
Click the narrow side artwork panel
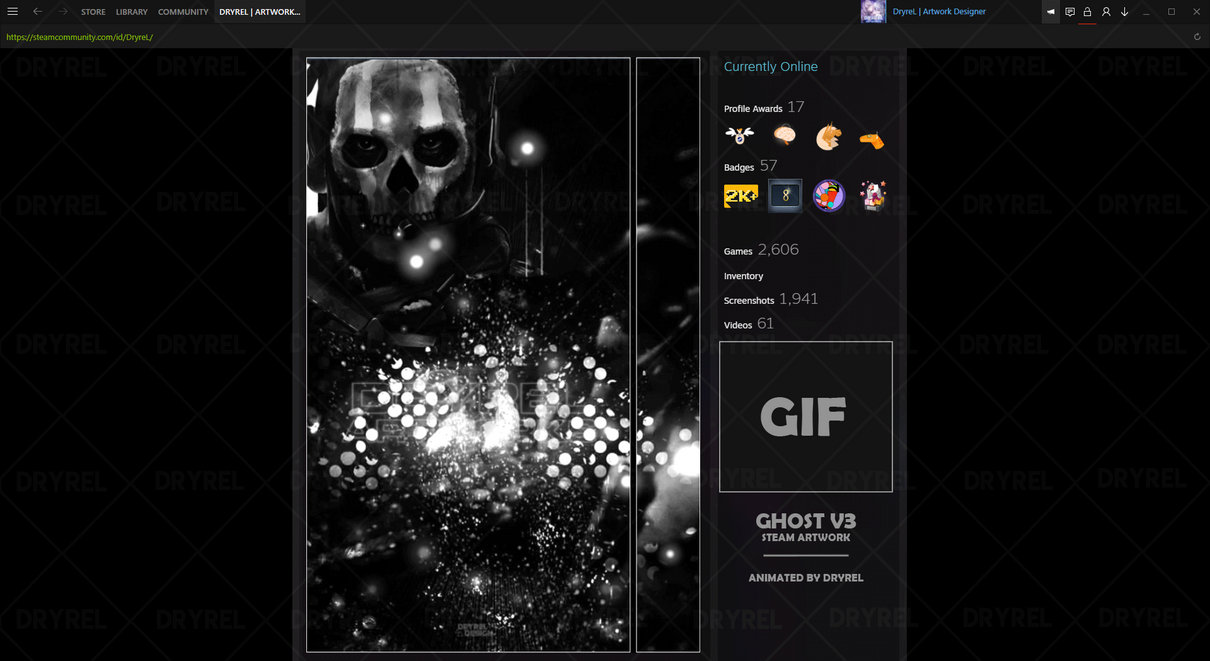tap(668, 355)
